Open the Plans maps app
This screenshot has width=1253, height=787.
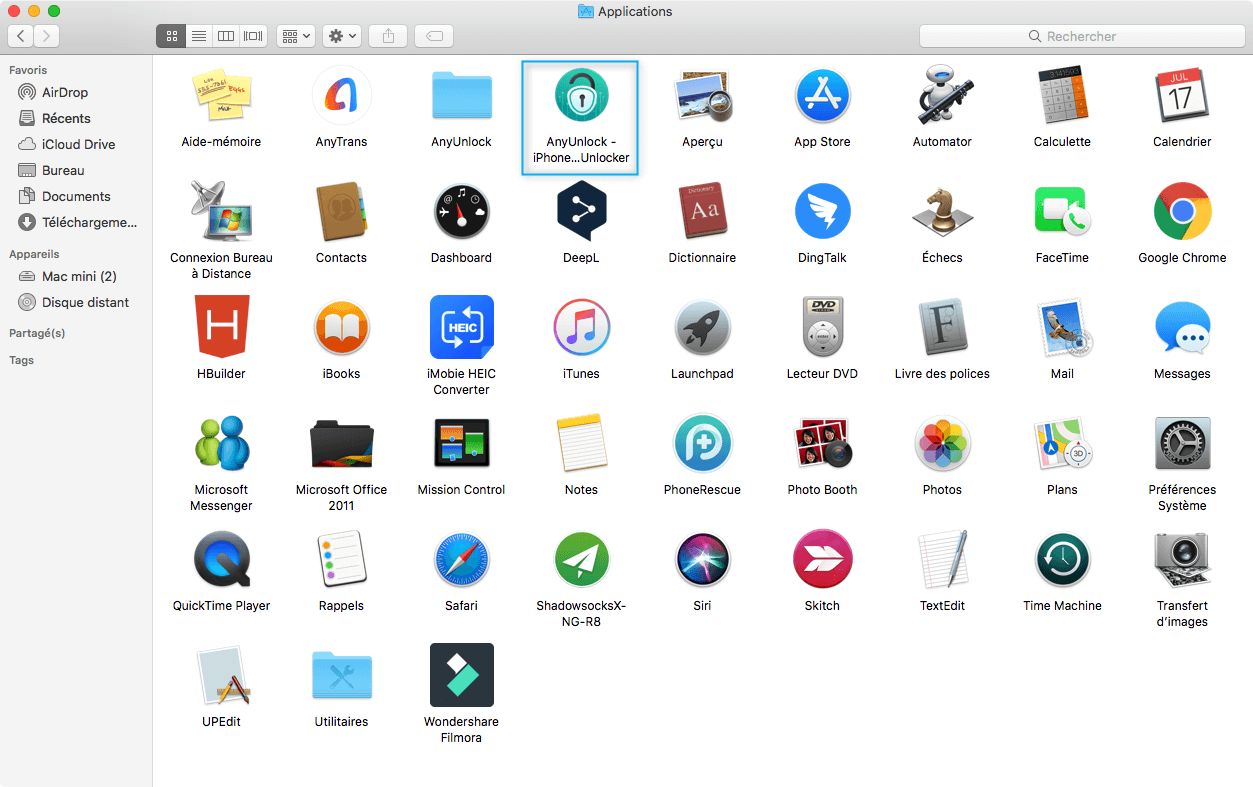[1062, 443]
